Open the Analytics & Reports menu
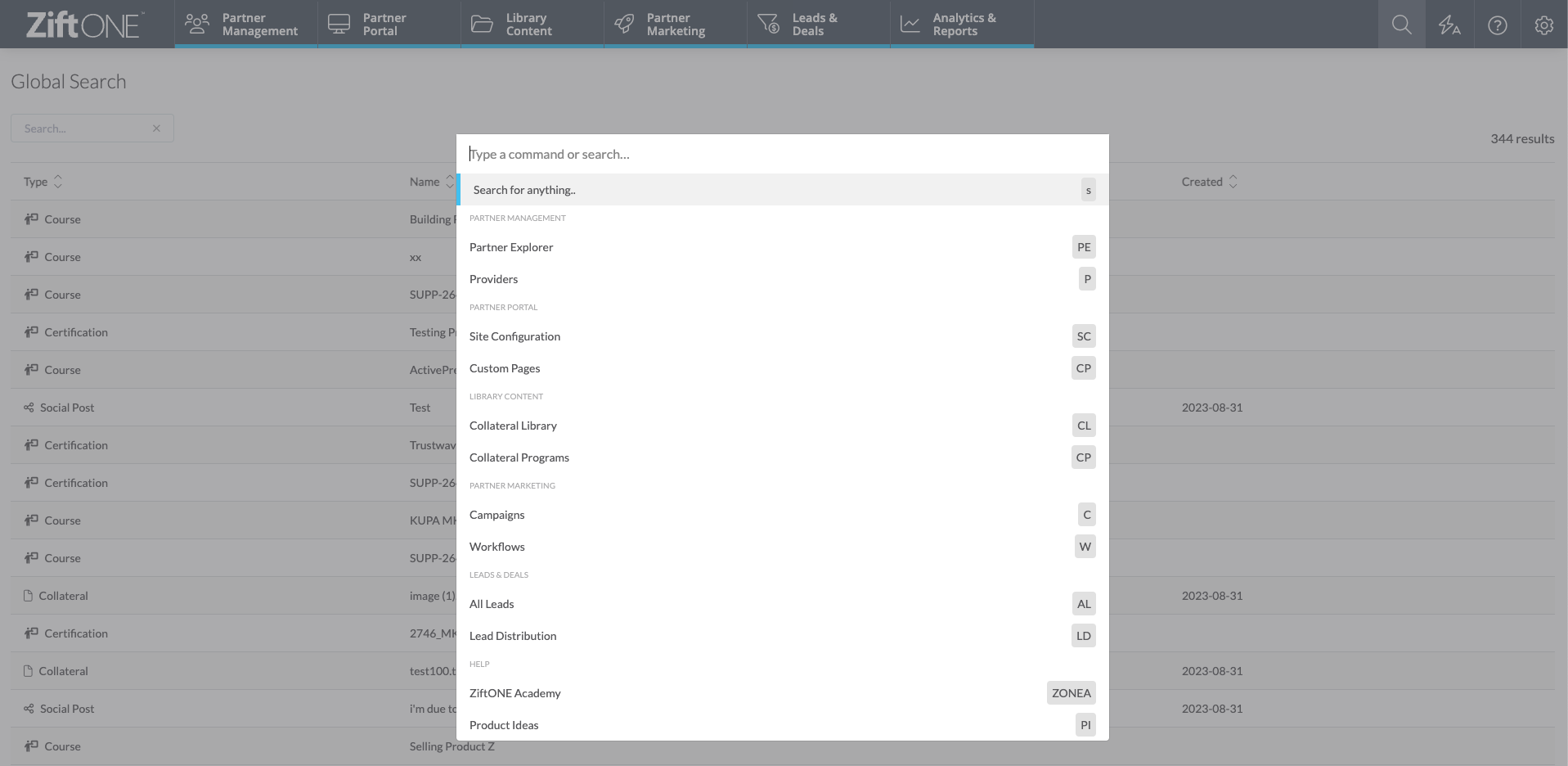 (x=962, y=25)
